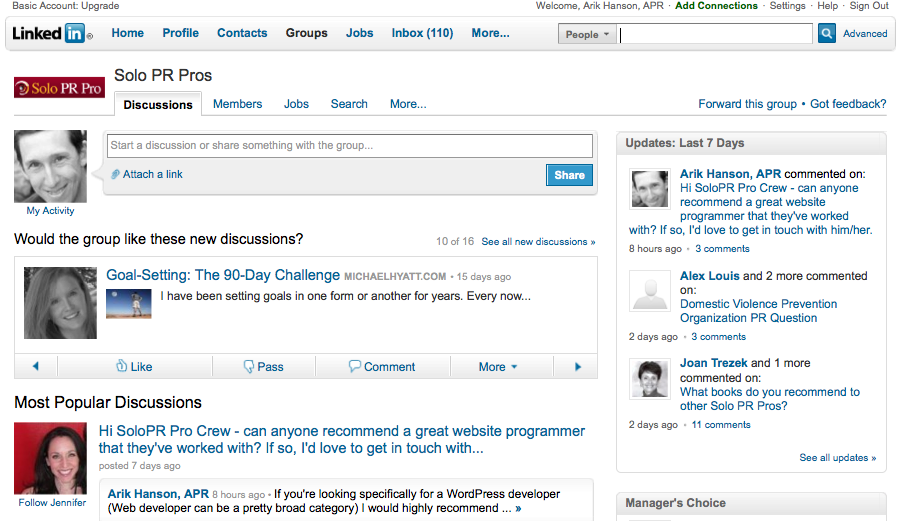Screen dimensions: 897x521
Task: Click See all new discussions link
Action: pyautogui.click(x=538, y=242)
